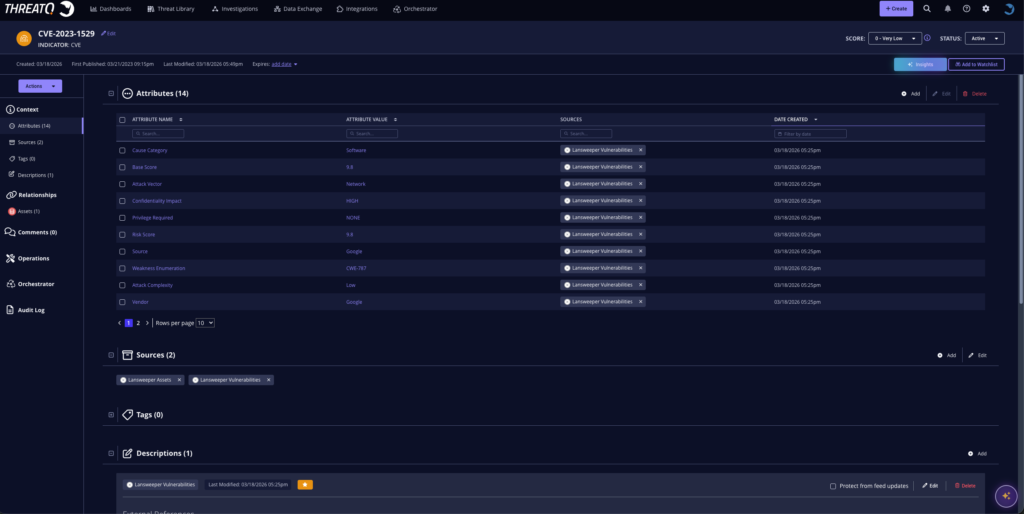Go to next attributes page arrow

click(x=147, y=323)
